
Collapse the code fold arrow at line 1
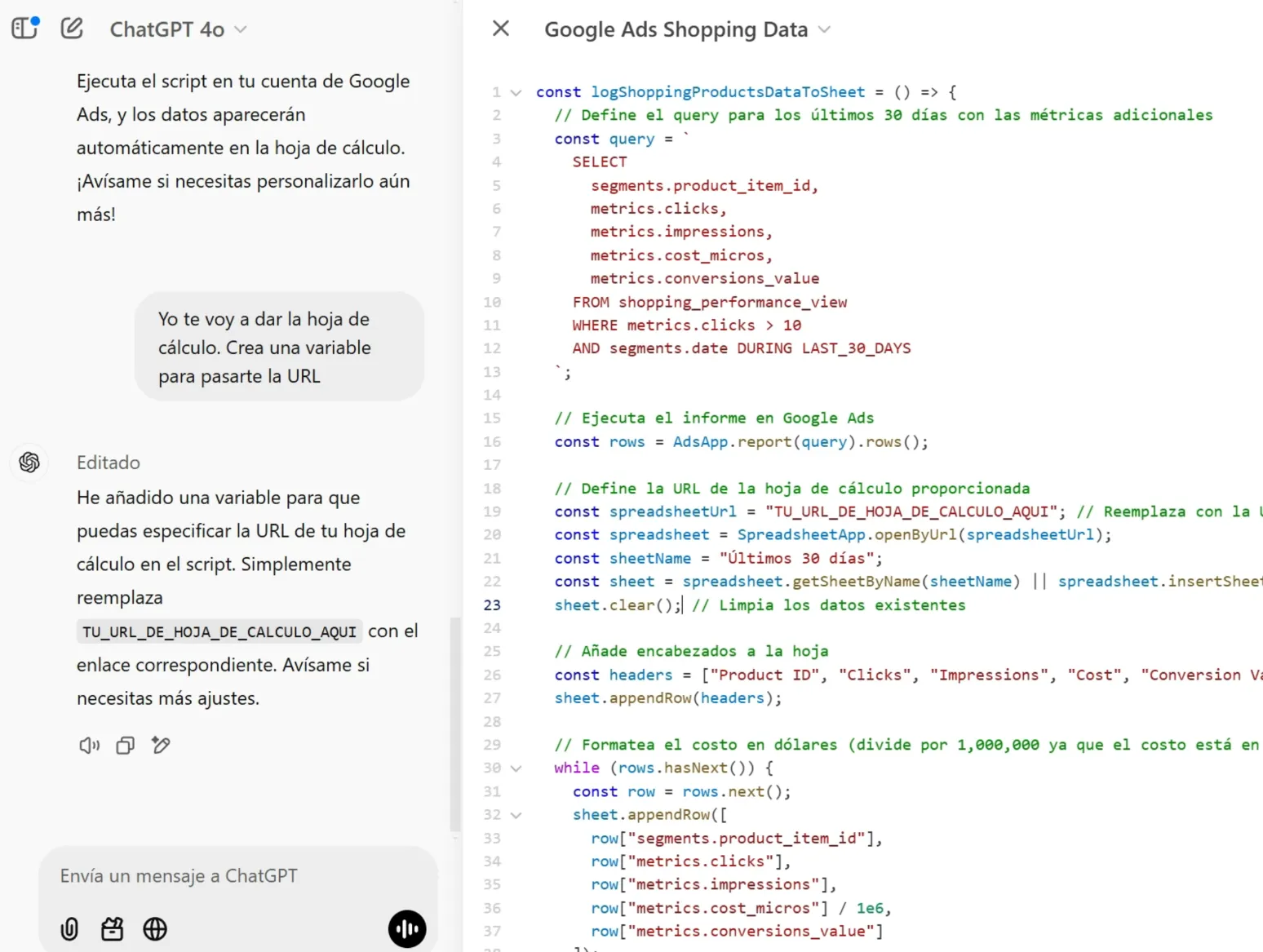[516, 92]
